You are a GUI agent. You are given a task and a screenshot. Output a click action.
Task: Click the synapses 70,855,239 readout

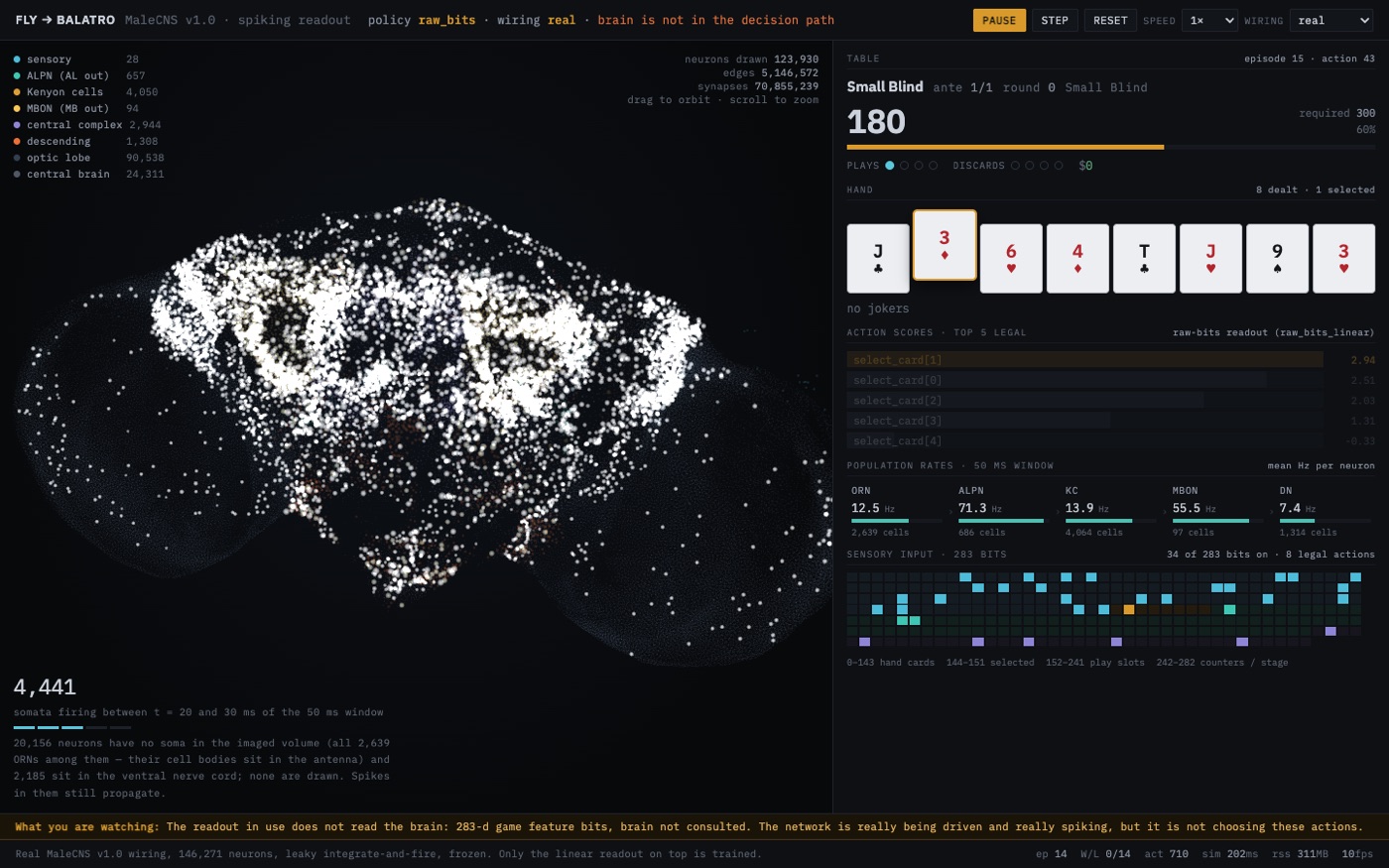click(758, 86)
